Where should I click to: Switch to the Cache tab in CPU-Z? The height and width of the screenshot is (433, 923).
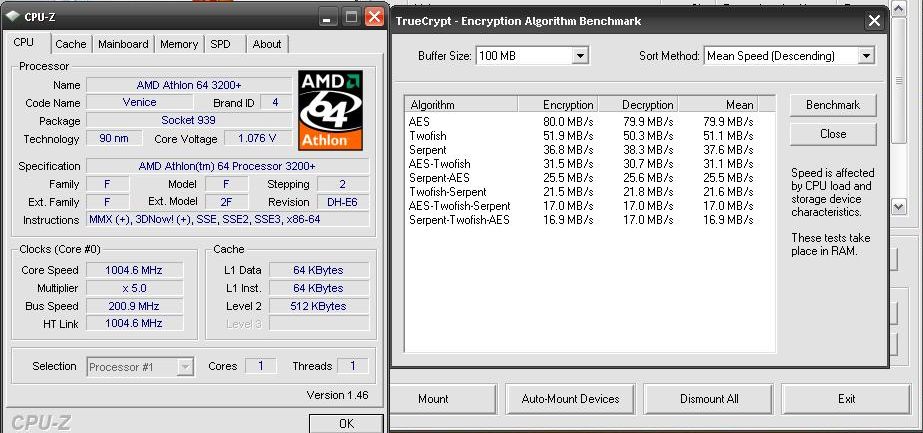pos(71,44)
